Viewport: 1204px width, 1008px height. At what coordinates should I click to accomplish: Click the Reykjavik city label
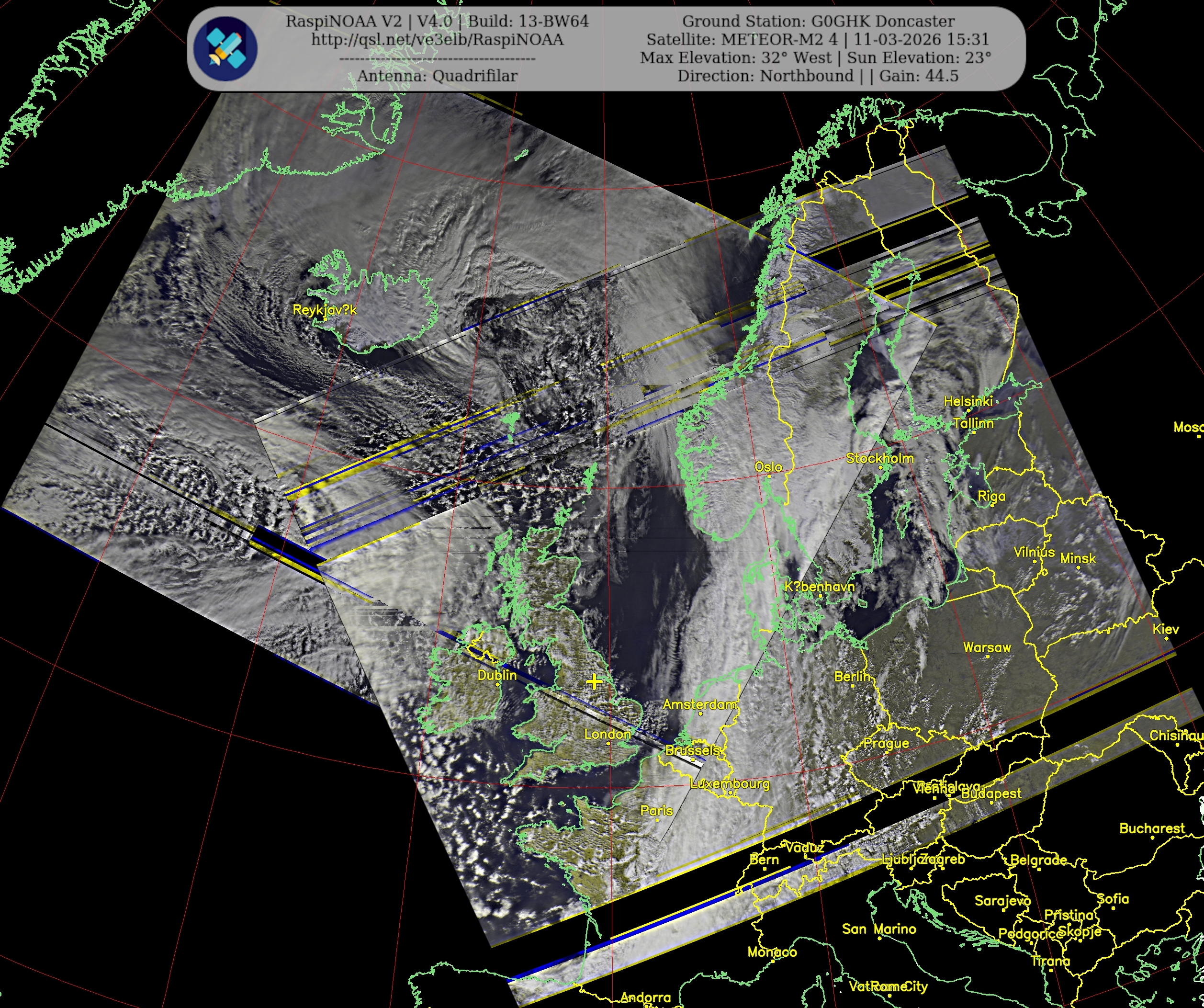325,310
